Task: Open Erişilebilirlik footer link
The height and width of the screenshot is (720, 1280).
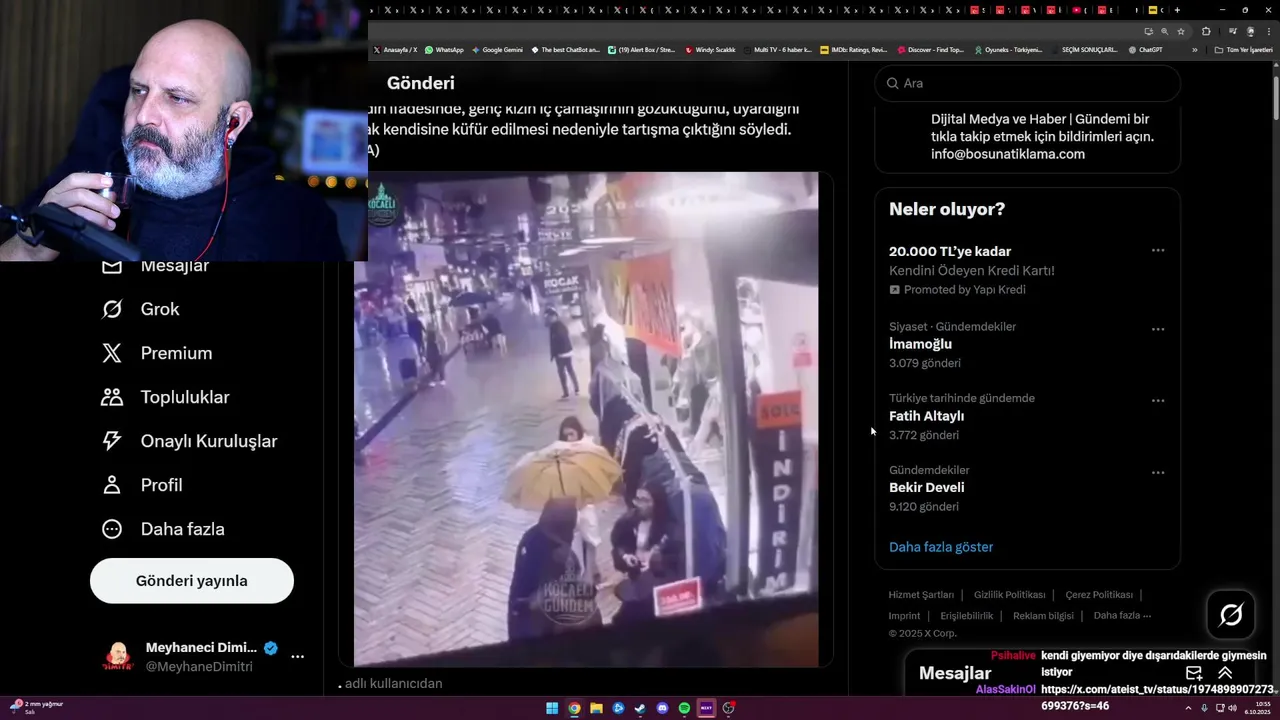Action: [966, 616]
